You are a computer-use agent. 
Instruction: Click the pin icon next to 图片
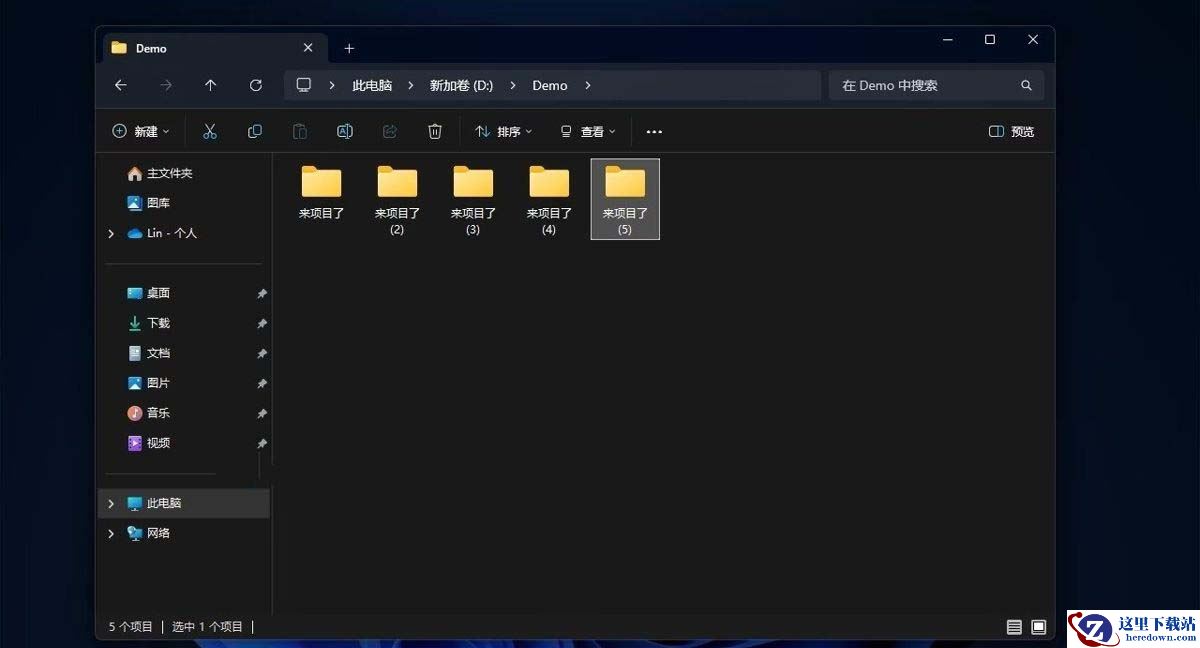coord(262,384)
